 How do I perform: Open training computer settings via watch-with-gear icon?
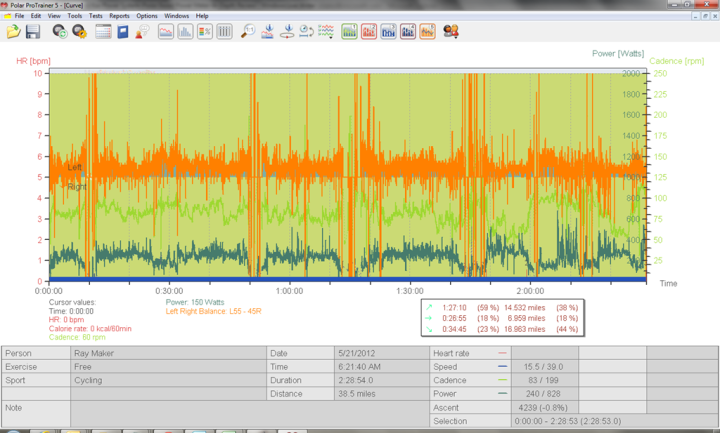(79, 32)
